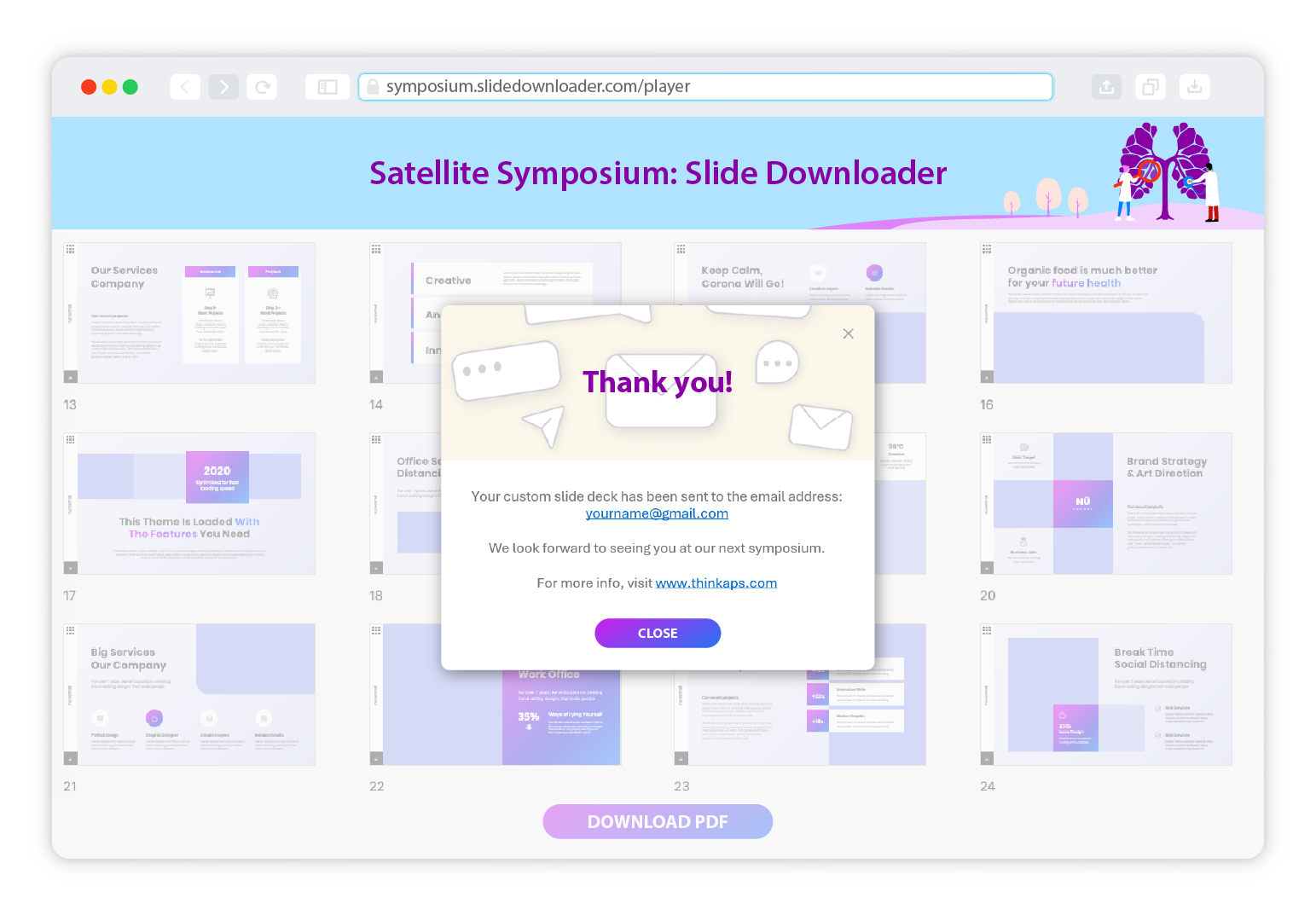Visit the www.thinkaps.com link
Screen dimensions: 1316x921
pos(716,583)
